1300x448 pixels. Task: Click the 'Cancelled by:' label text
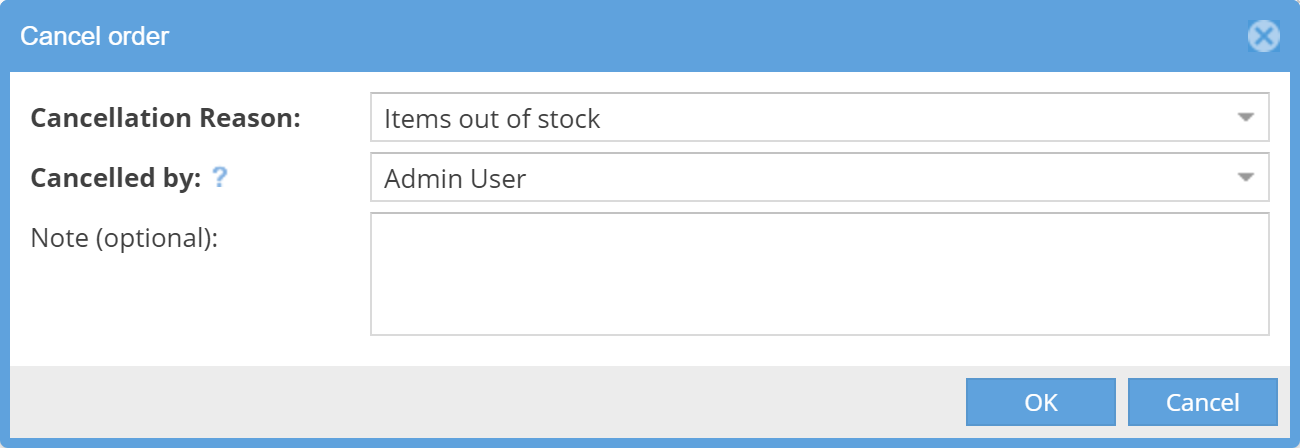pos(117,178)
